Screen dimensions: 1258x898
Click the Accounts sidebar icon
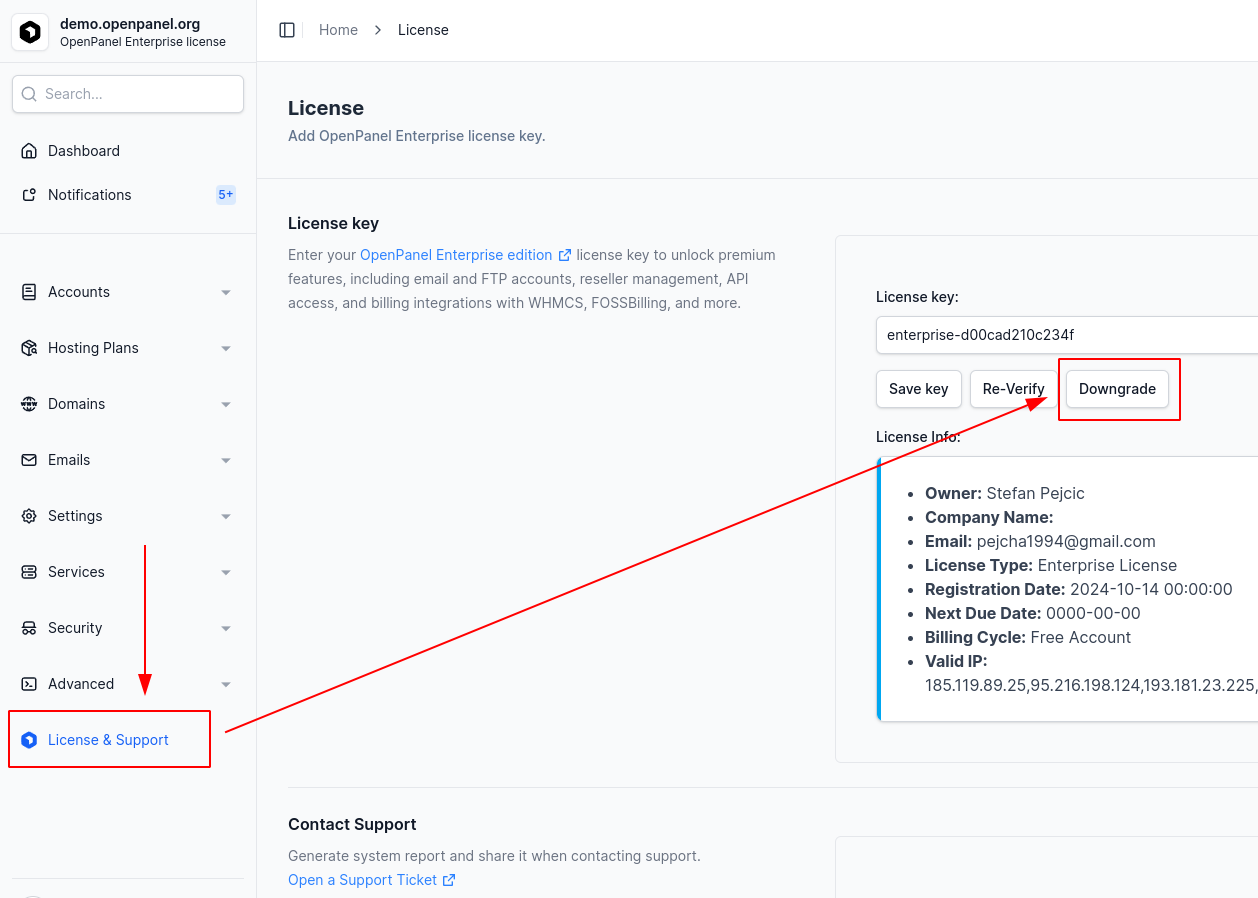pyautogui.click(x=29, y=292)
